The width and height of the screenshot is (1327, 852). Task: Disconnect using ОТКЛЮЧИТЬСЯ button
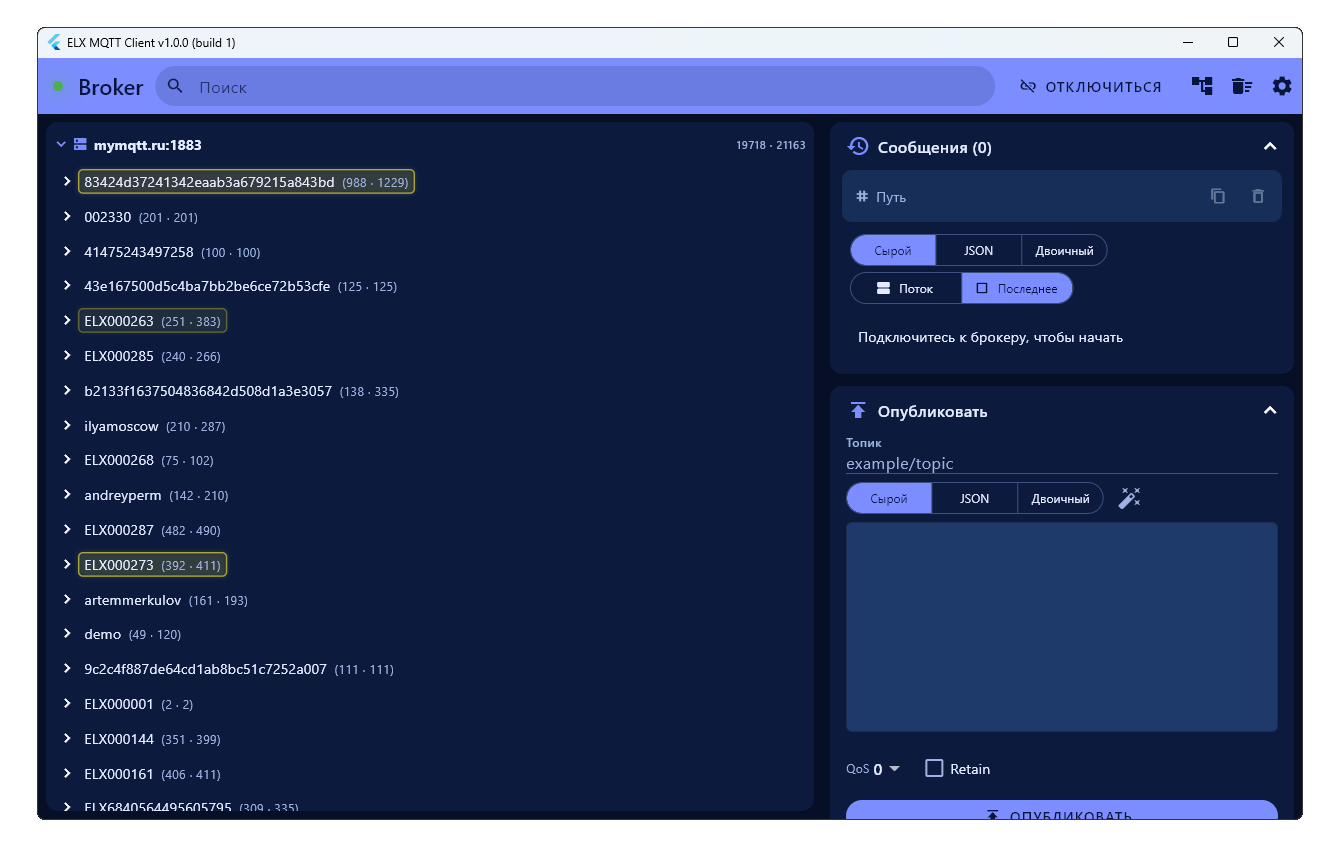1090,87
